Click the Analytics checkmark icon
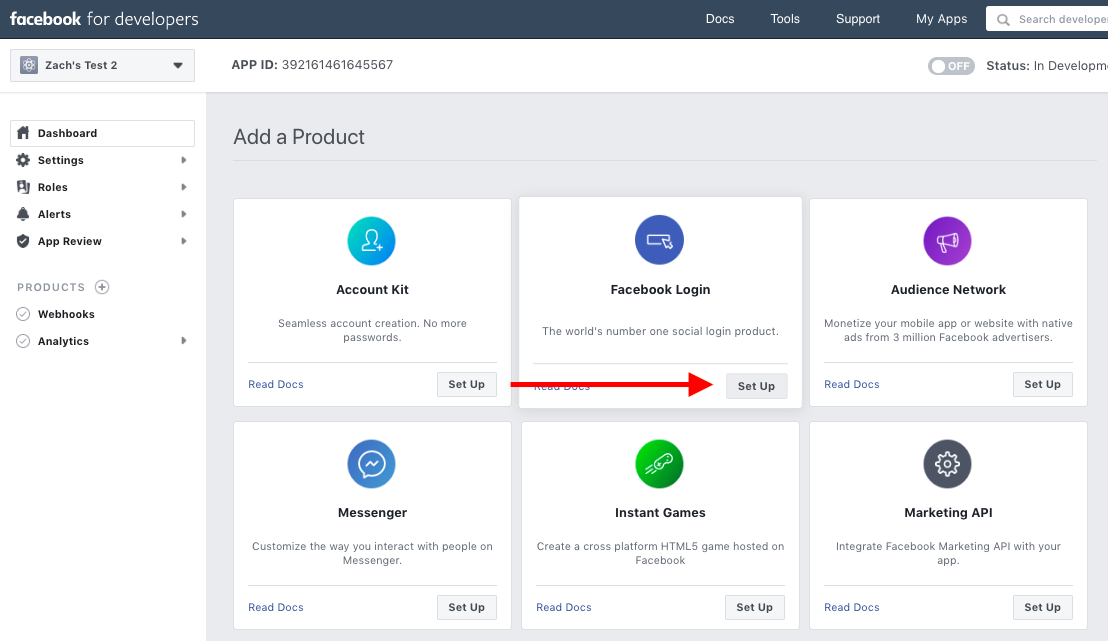Image resolution: width=1108 pixels, height=641 pixels. pos(23,341)
